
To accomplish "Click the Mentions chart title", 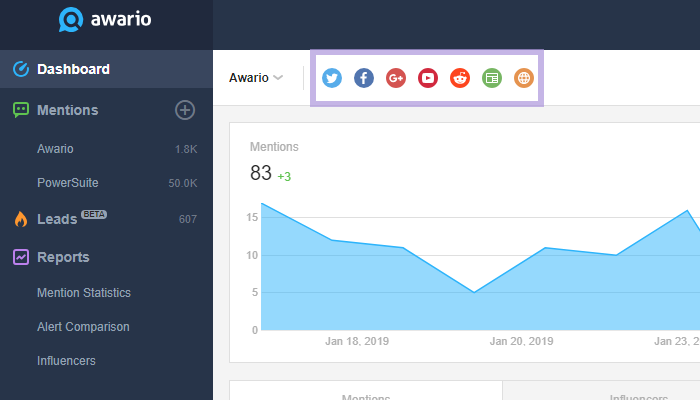I will coord(274,147).
